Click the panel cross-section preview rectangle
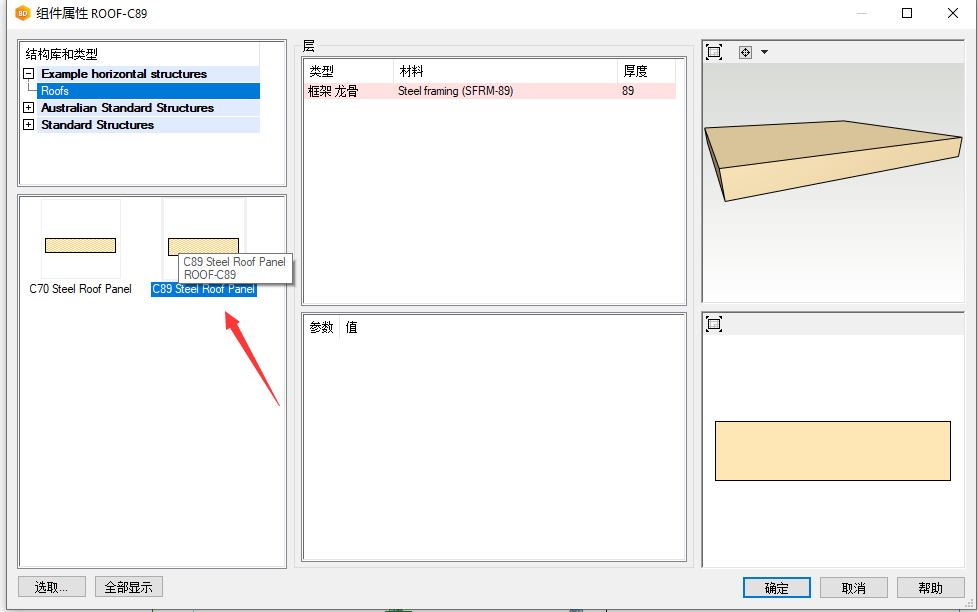The width and height of the screenshot is (978, 612). pyautogui.click(x=833, y=451)
